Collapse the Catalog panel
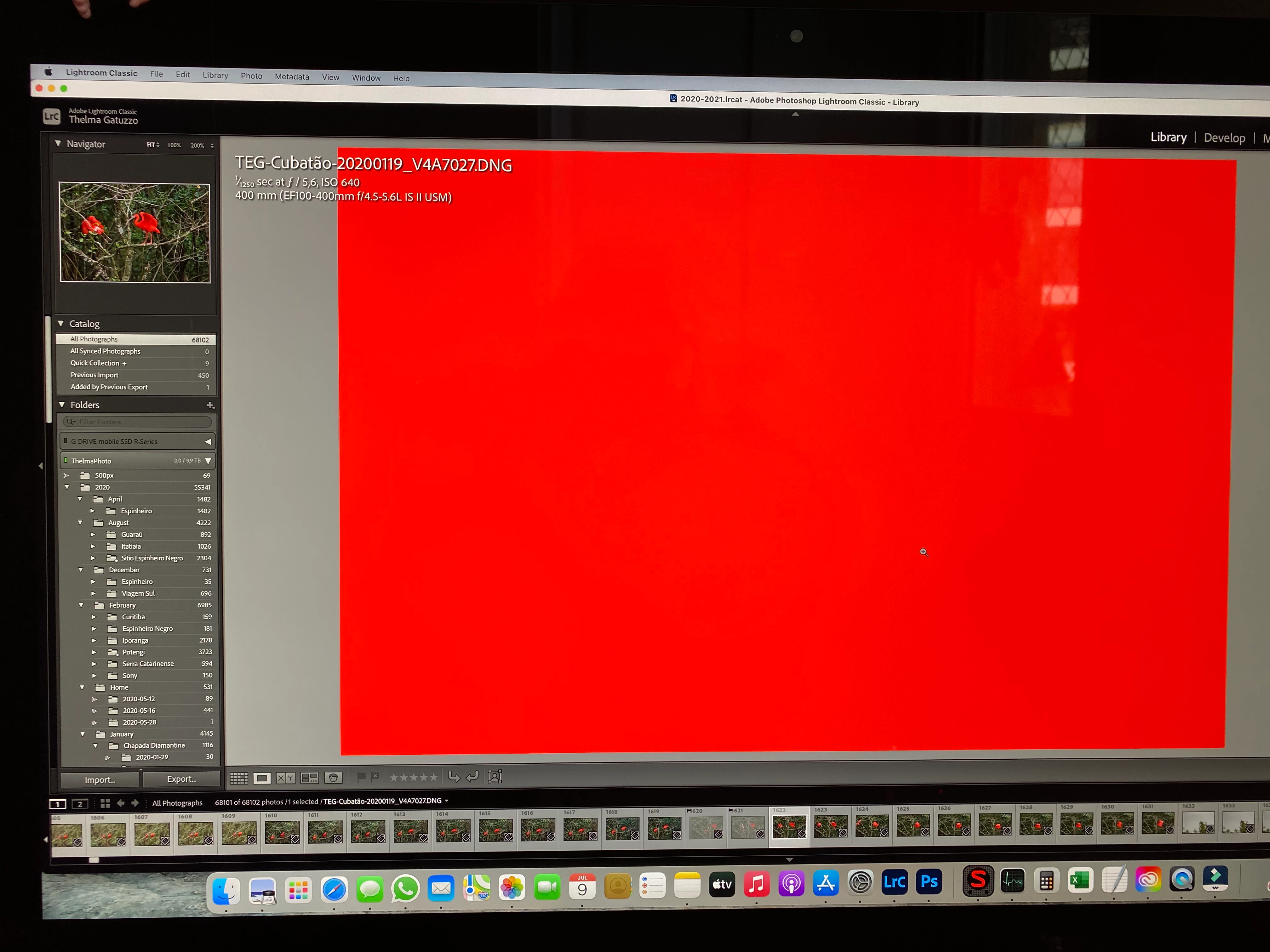 tap(61, 324)
